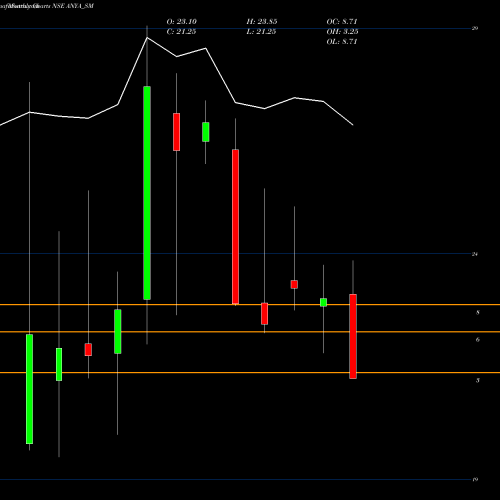
Task: Click the high price value H: 23.85
Action: coord(262,22)
